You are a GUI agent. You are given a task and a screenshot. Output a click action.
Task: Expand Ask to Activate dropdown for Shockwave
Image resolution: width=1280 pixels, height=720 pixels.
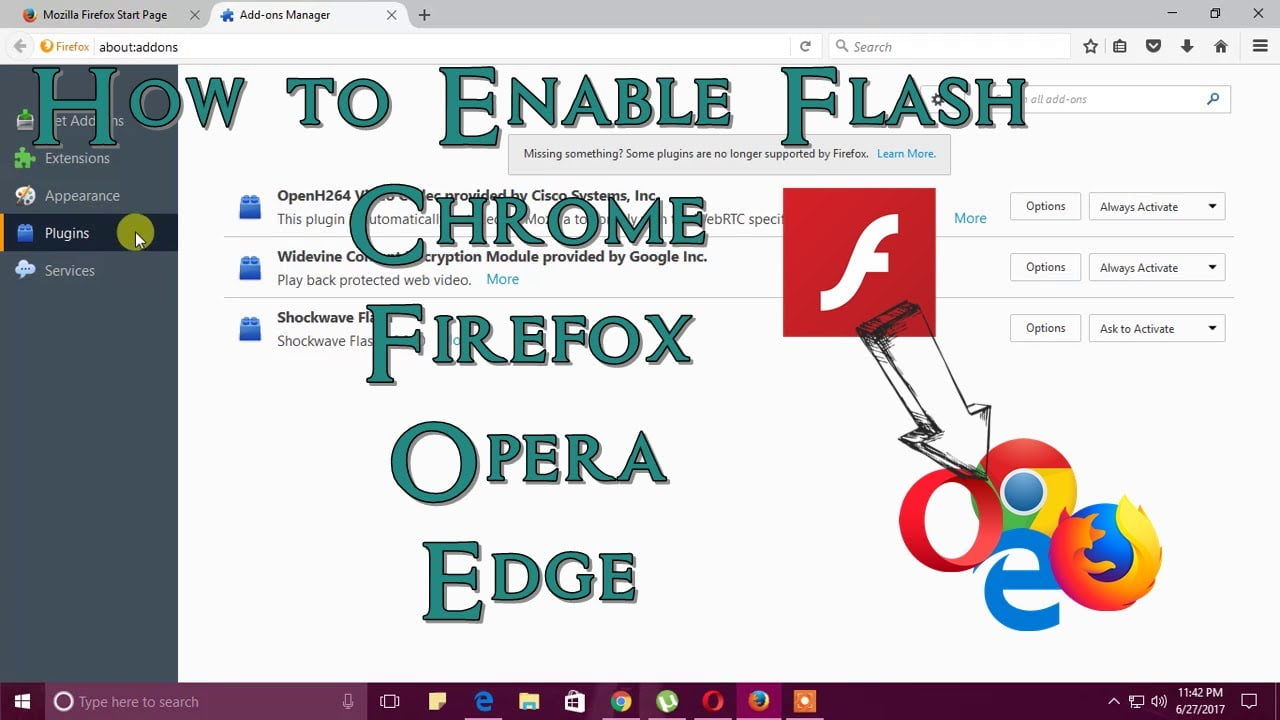coord(1156,329)
